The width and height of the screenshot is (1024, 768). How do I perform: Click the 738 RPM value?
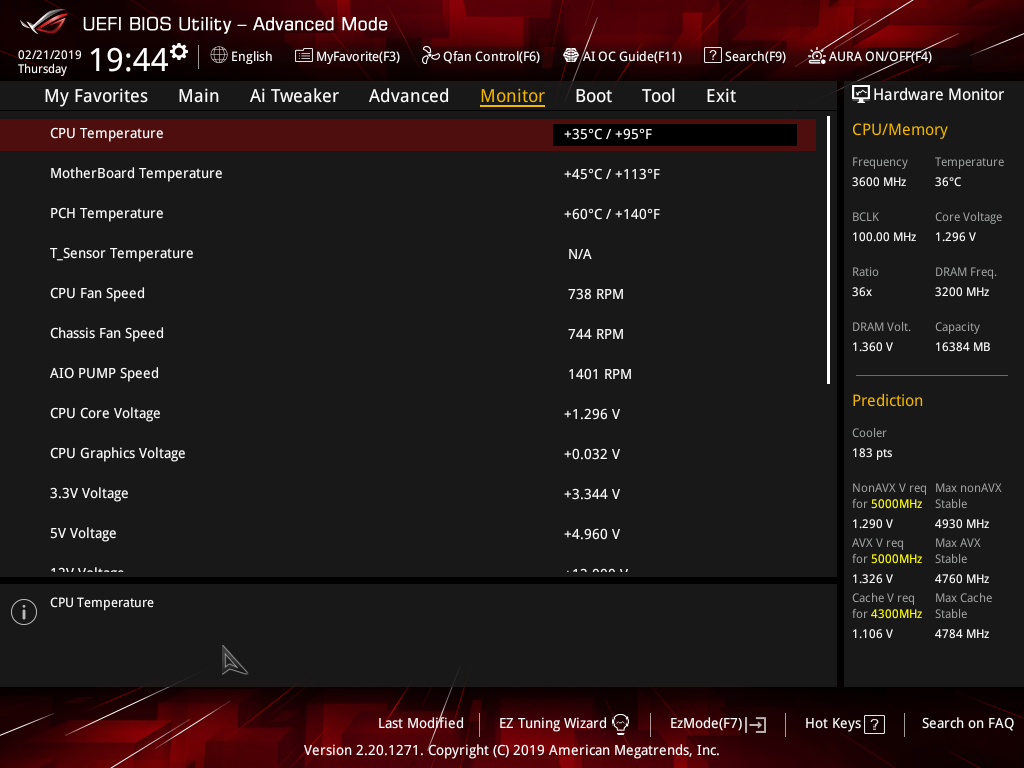(x=596, y=295)
